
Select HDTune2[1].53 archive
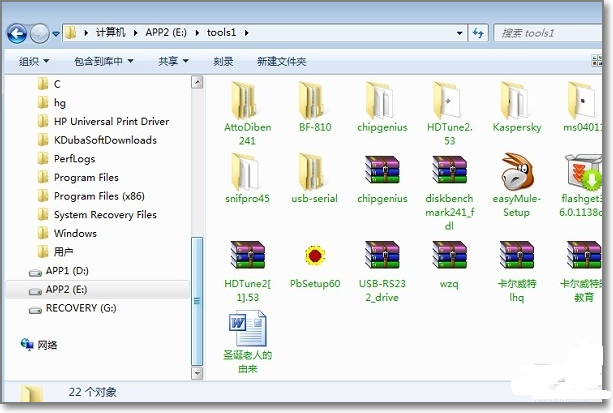point(247,271)
